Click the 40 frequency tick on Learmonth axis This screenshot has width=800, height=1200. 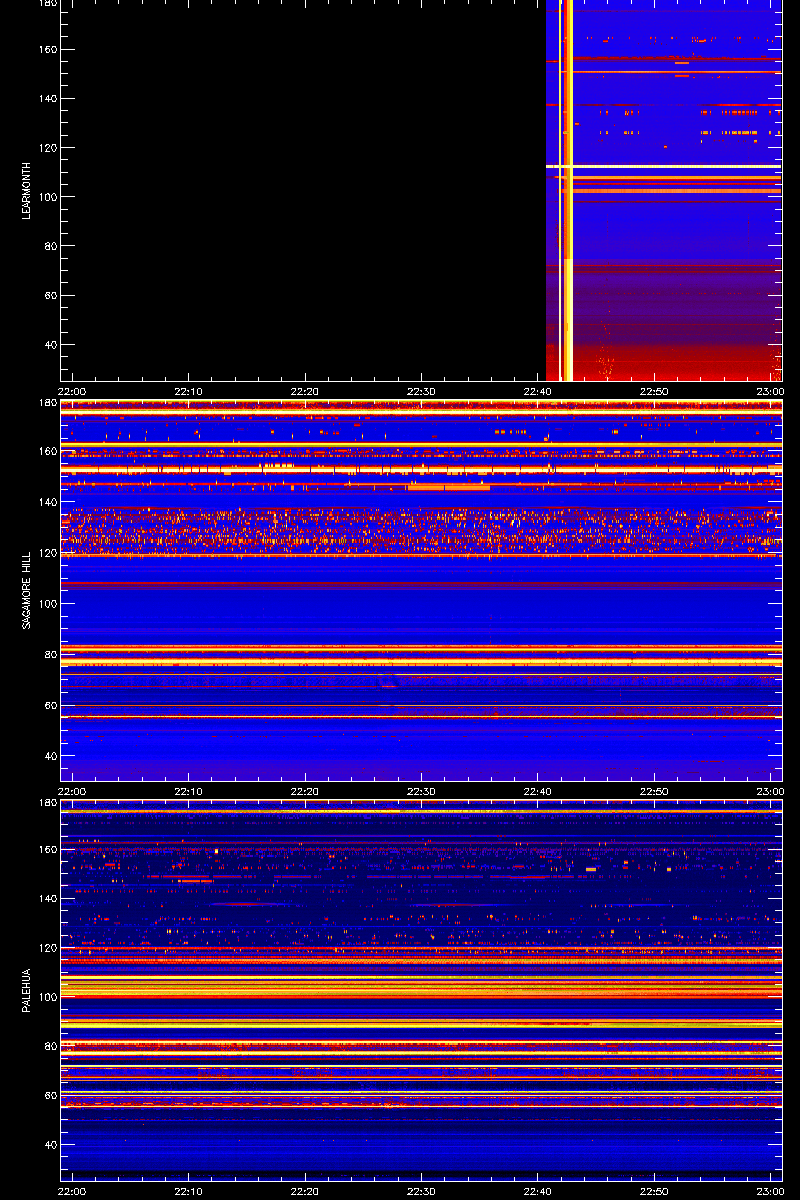pos(51,344)
